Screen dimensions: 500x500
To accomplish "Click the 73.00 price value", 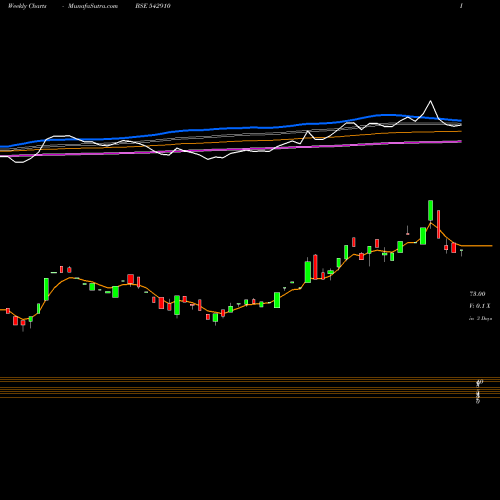I will pos(477,294).
